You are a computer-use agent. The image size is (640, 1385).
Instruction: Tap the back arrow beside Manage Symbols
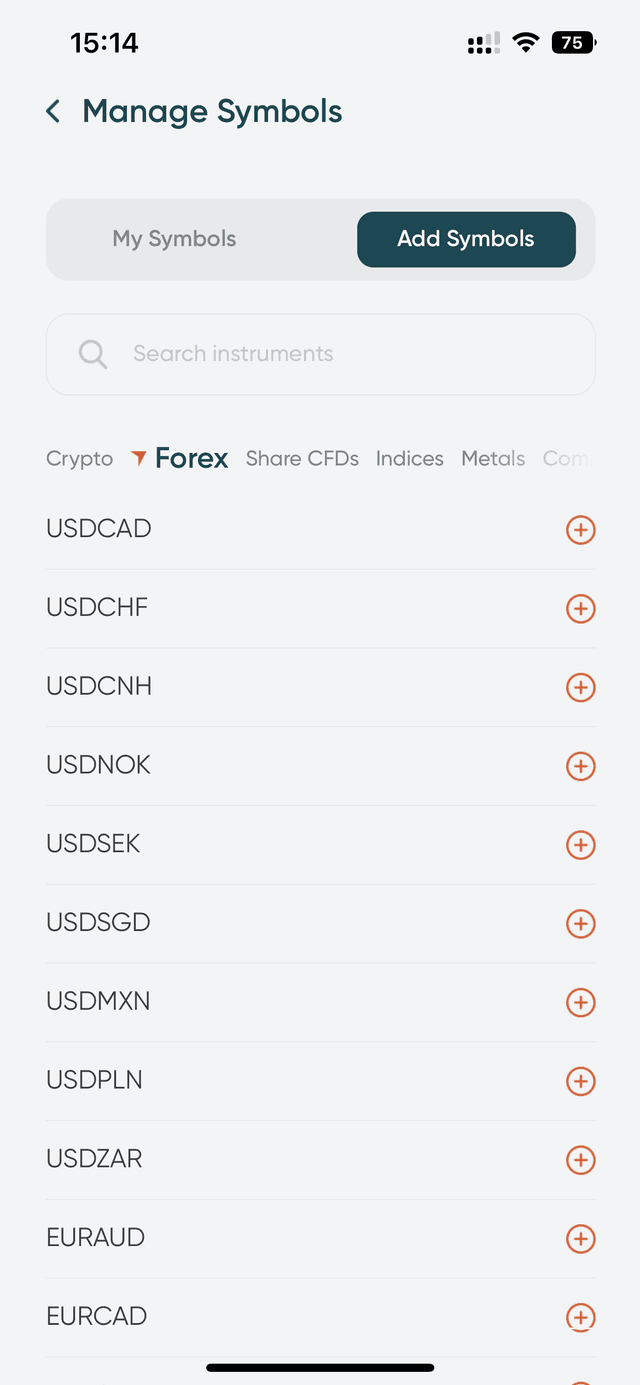[x=54, y=112]
